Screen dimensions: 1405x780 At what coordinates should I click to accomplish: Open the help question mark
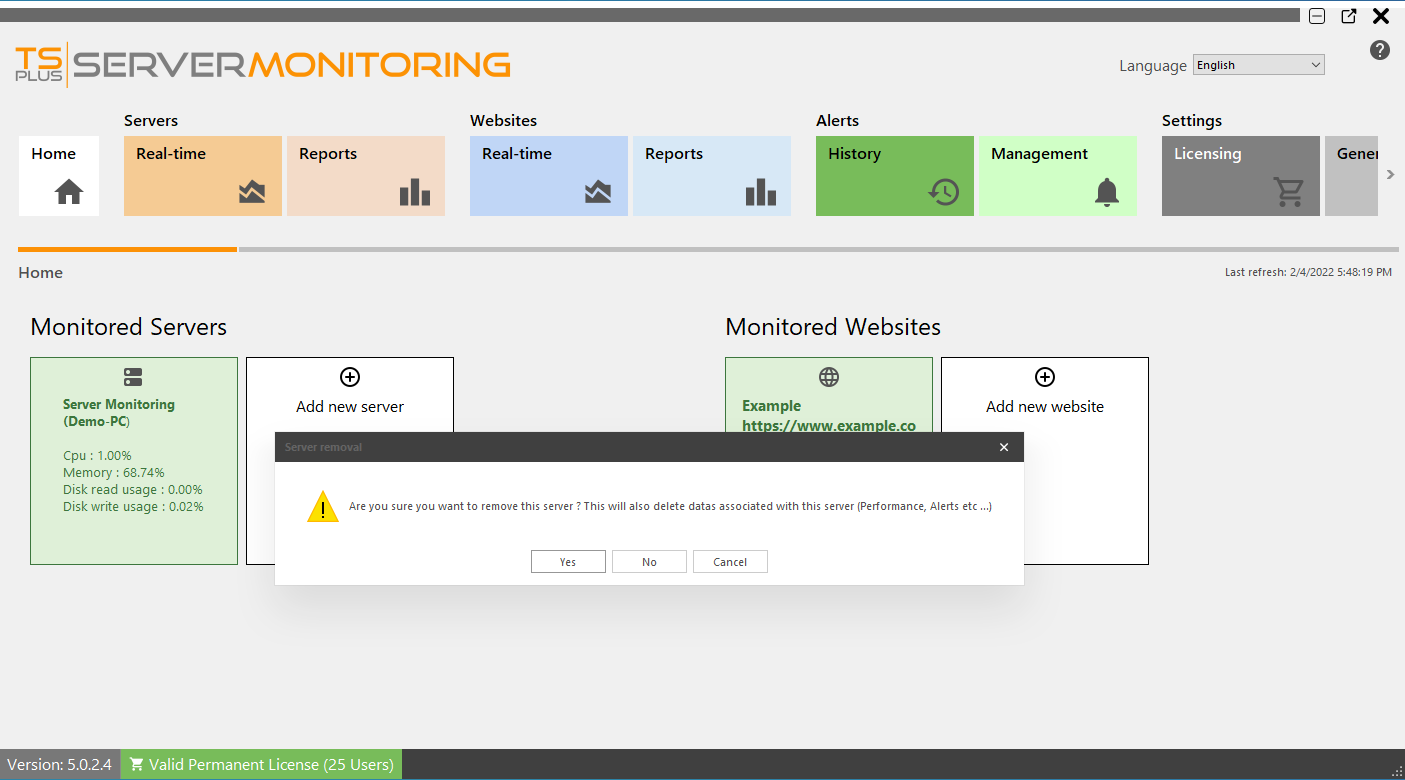1379,49
